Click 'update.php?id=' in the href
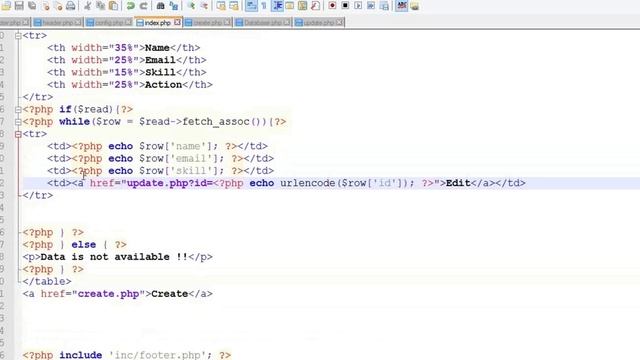The height and width of the screenshot is (360, 640). tap(169, 183)
